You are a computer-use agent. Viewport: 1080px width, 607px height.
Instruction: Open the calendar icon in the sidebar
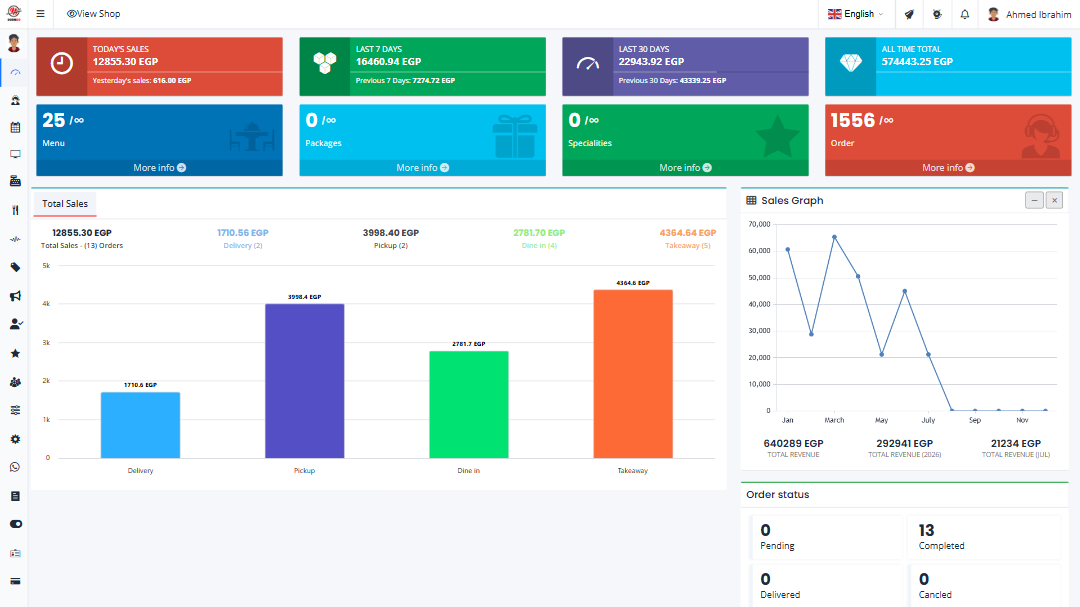click(15, 127)
